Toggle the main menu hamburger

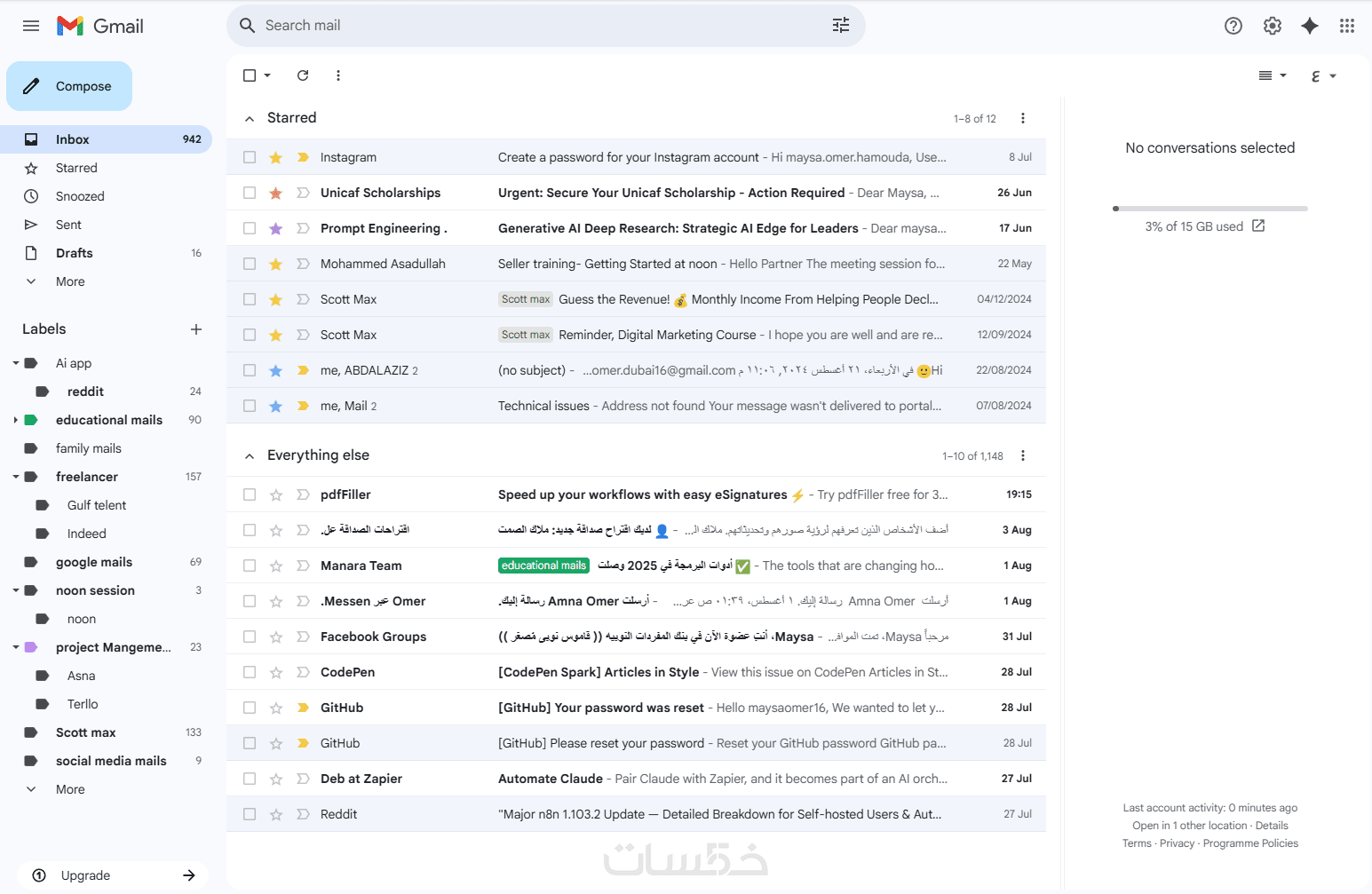tap(31, 26)
